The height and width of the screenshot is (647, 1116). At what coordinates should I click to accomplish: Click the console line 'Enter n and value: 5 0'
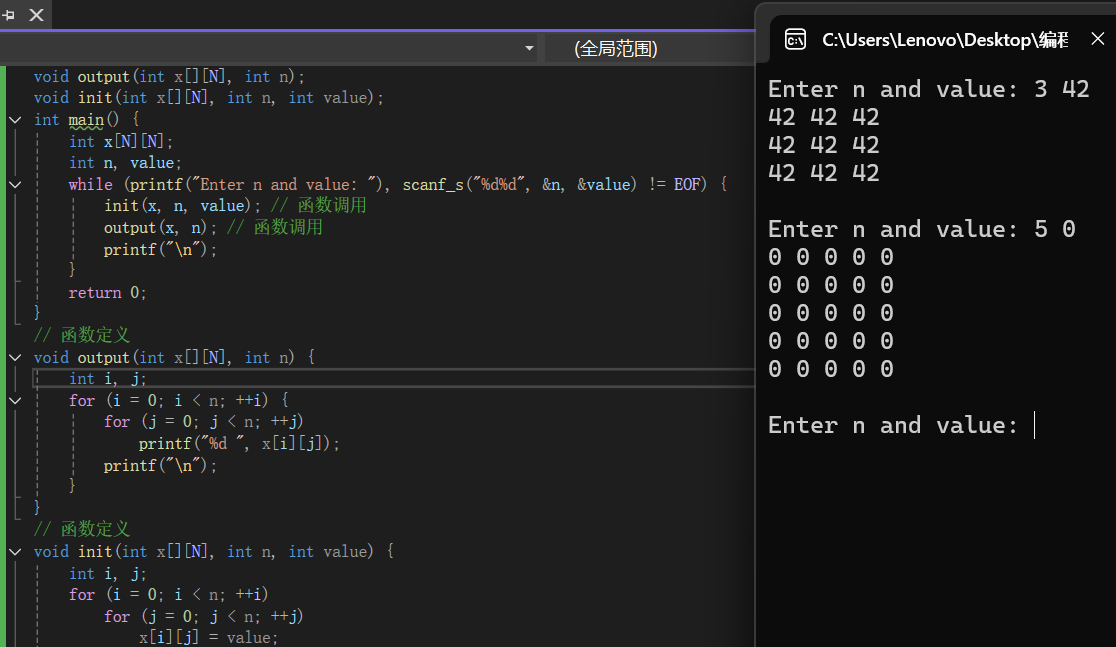coord(922,229)
